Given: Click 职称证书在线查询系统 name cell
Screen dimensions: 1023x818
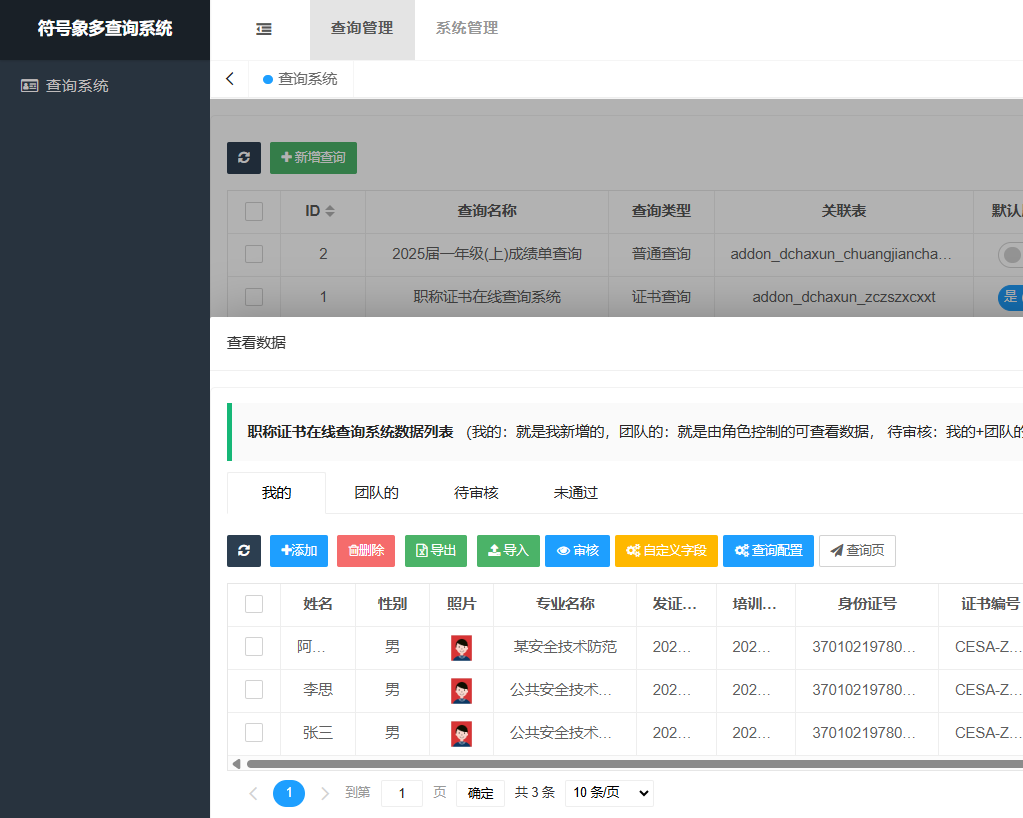Looking at the screenshot, I should [487, 297].
